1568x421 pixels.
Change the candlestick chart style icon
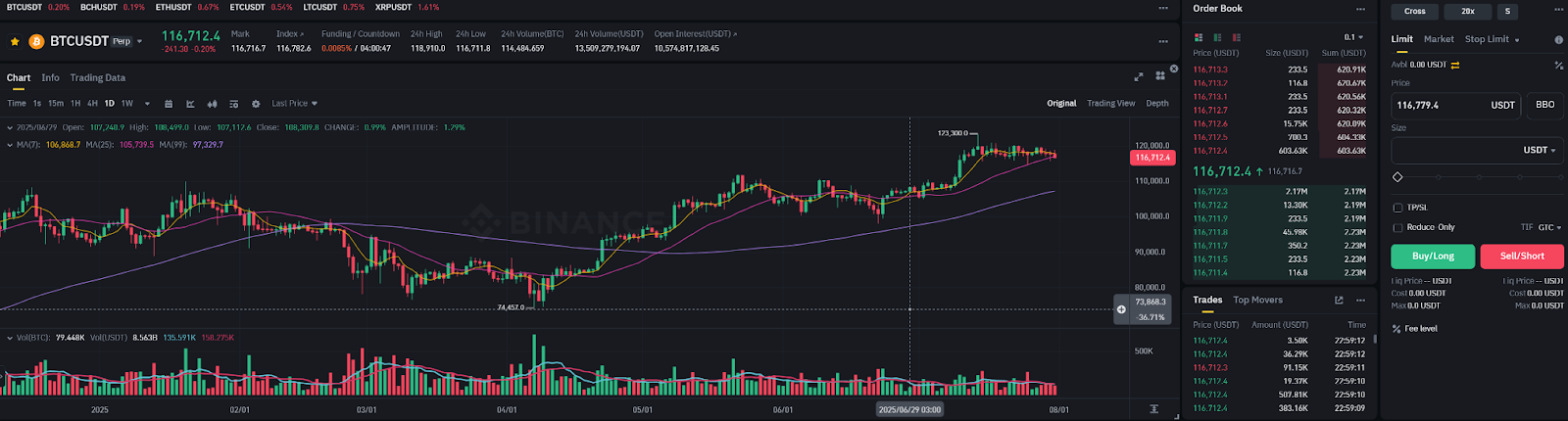212,104
